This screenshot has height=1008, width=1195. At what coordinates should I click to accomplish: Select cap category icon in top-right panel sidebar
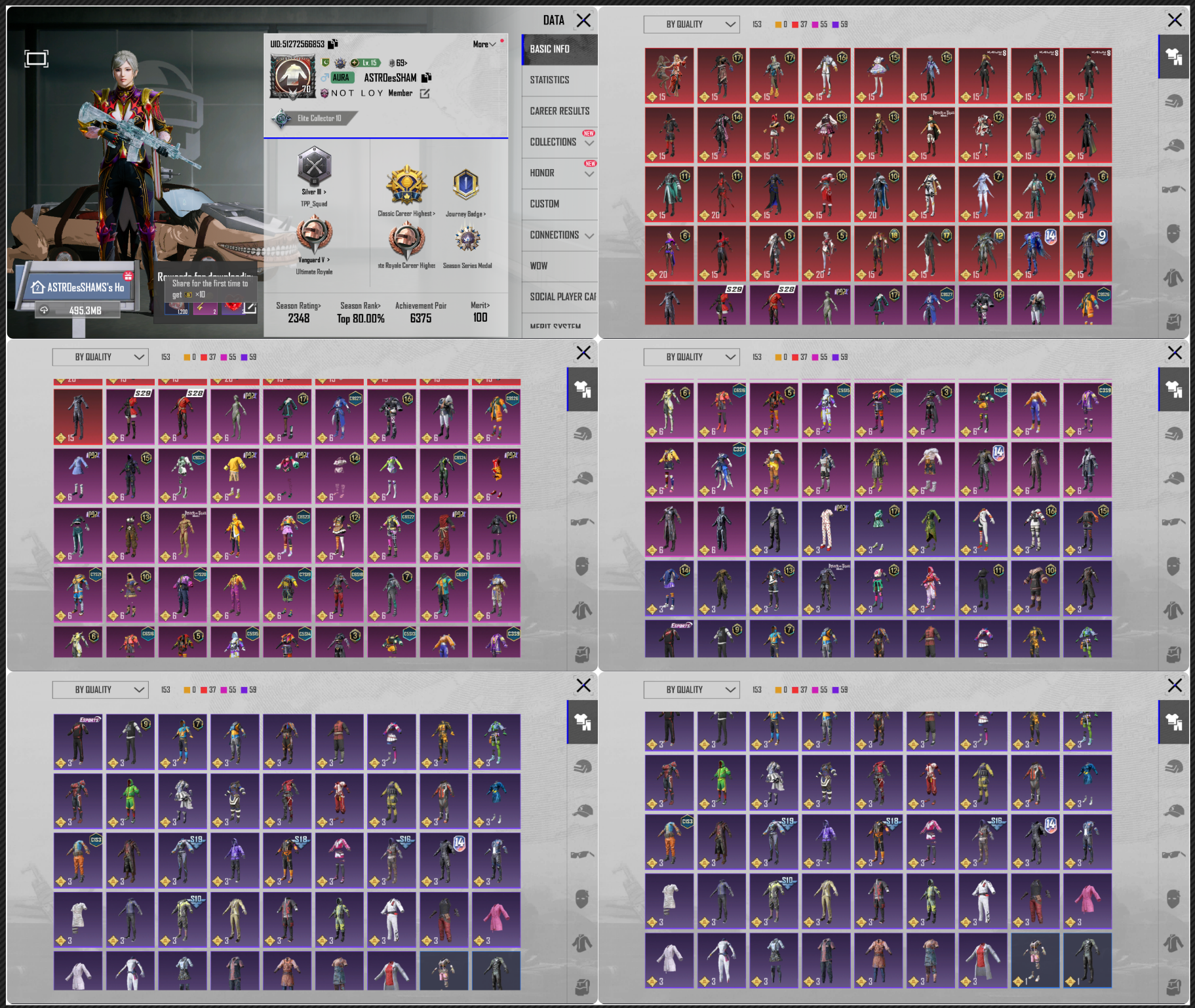point(1173,145)
